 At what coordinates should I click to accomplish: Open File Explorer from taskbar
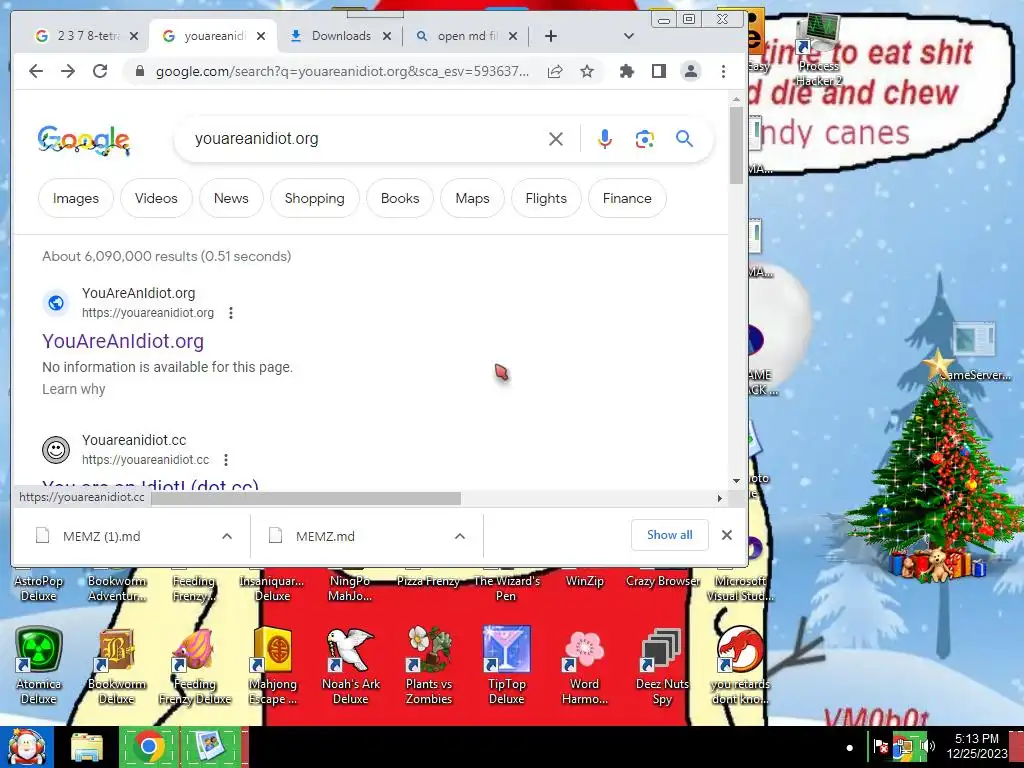click(87, 747)
